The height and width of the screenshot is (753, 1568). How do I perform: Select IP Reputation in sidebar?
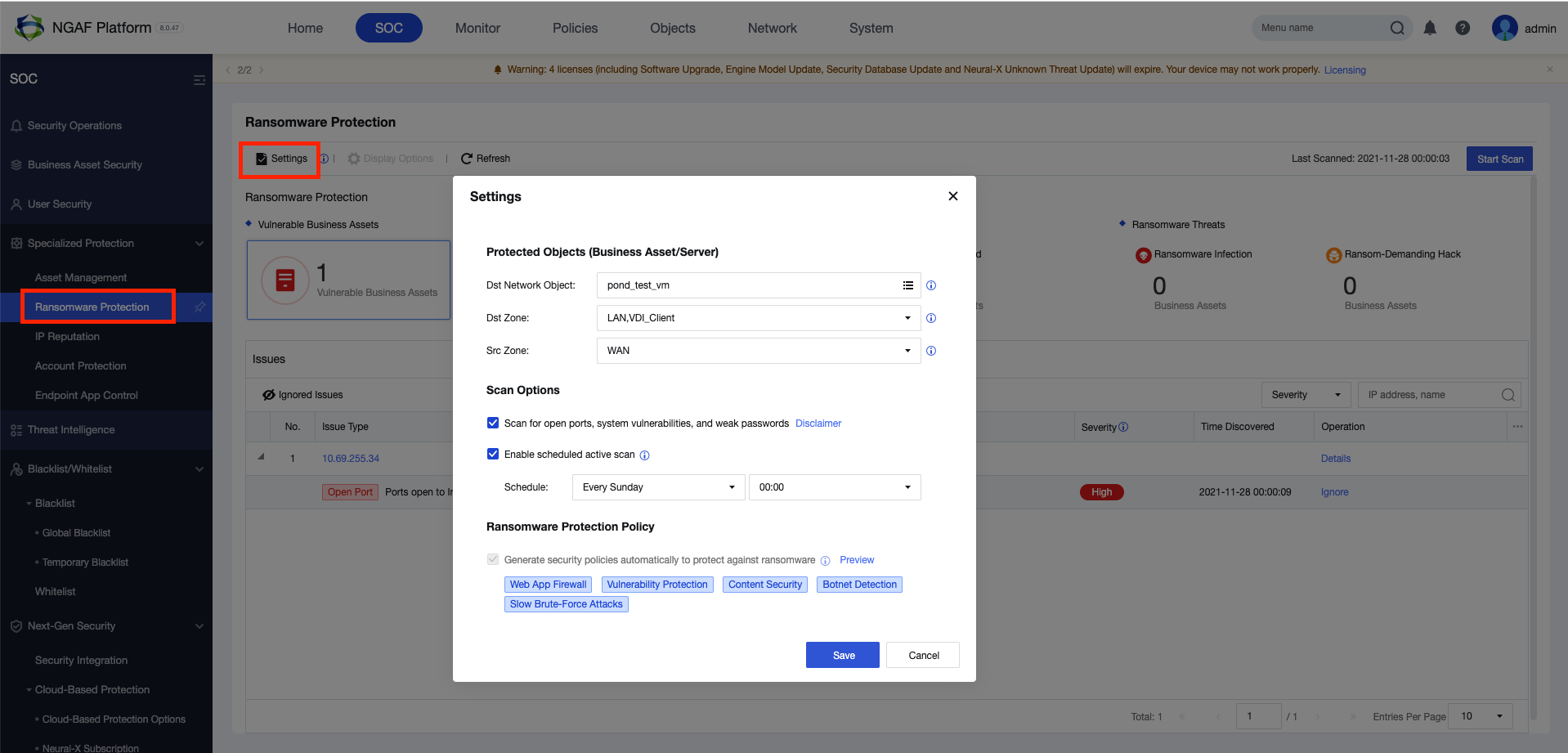[67, 337]
